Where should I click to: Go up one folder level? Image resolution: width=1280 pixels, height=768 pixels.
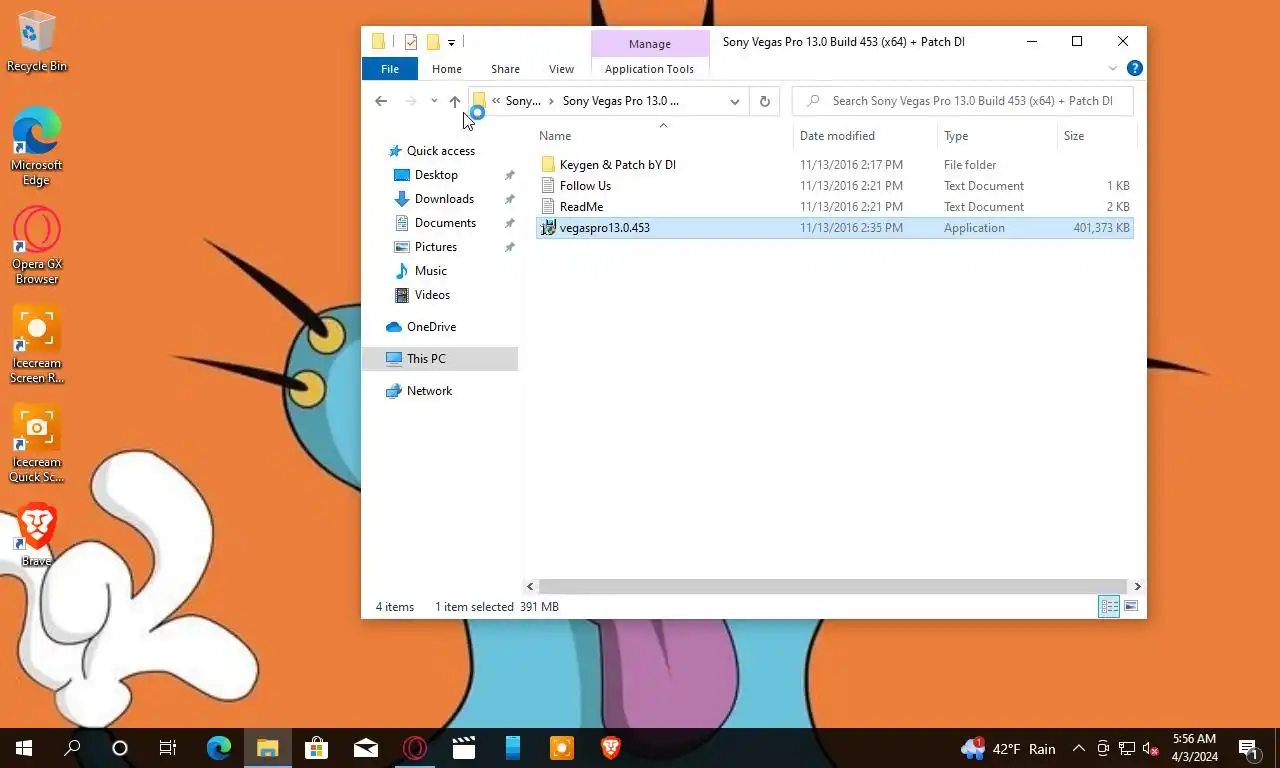454,101
